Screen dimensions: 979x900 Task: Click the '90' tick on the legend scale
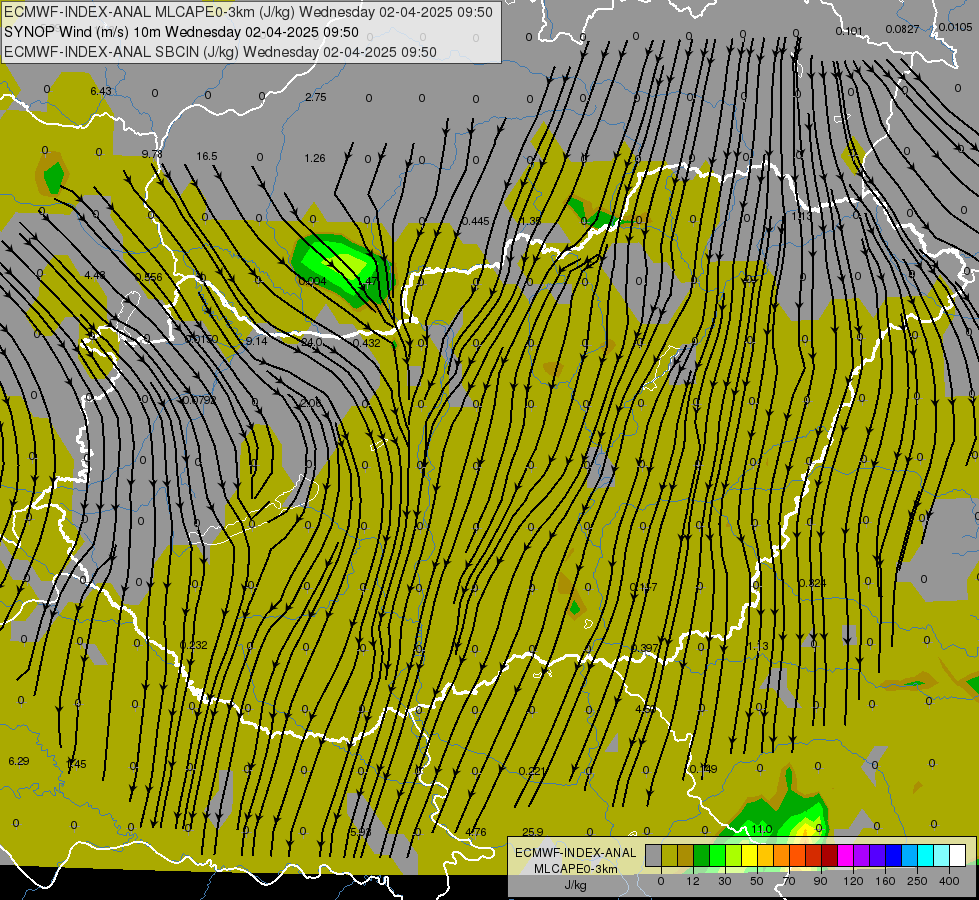pos(821,881)
